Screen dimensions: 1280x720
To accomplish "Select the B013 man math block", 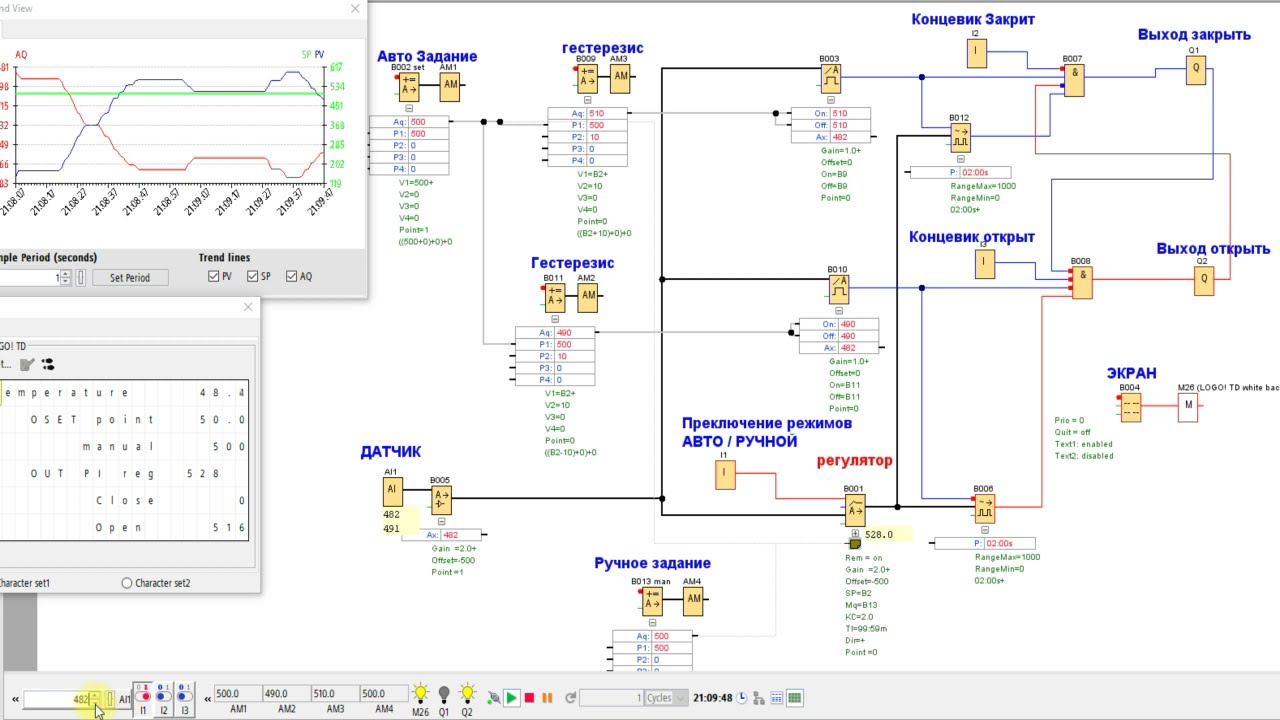I will (652, 600).
